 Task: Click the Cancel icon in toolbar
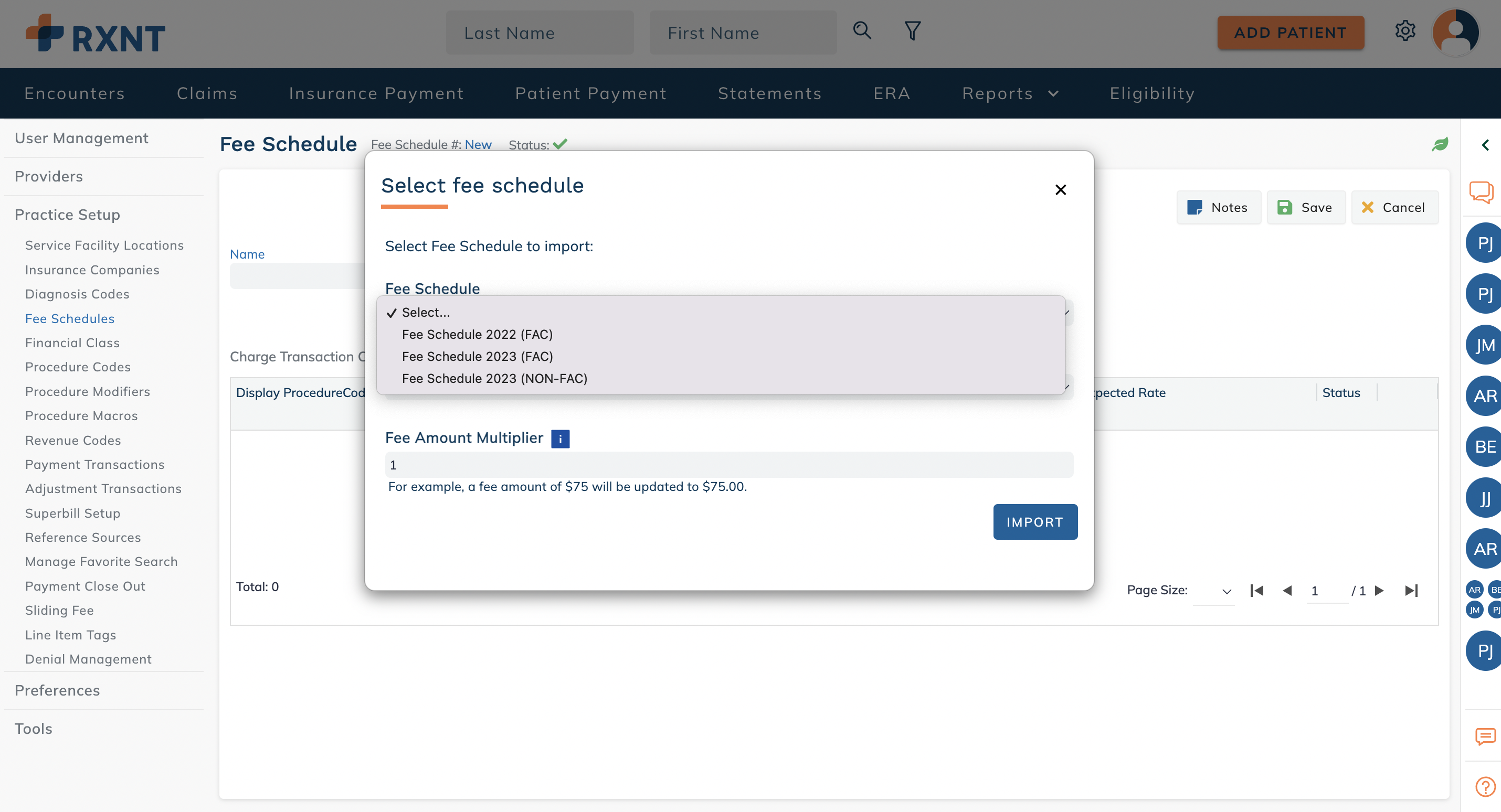(1367, 207)
